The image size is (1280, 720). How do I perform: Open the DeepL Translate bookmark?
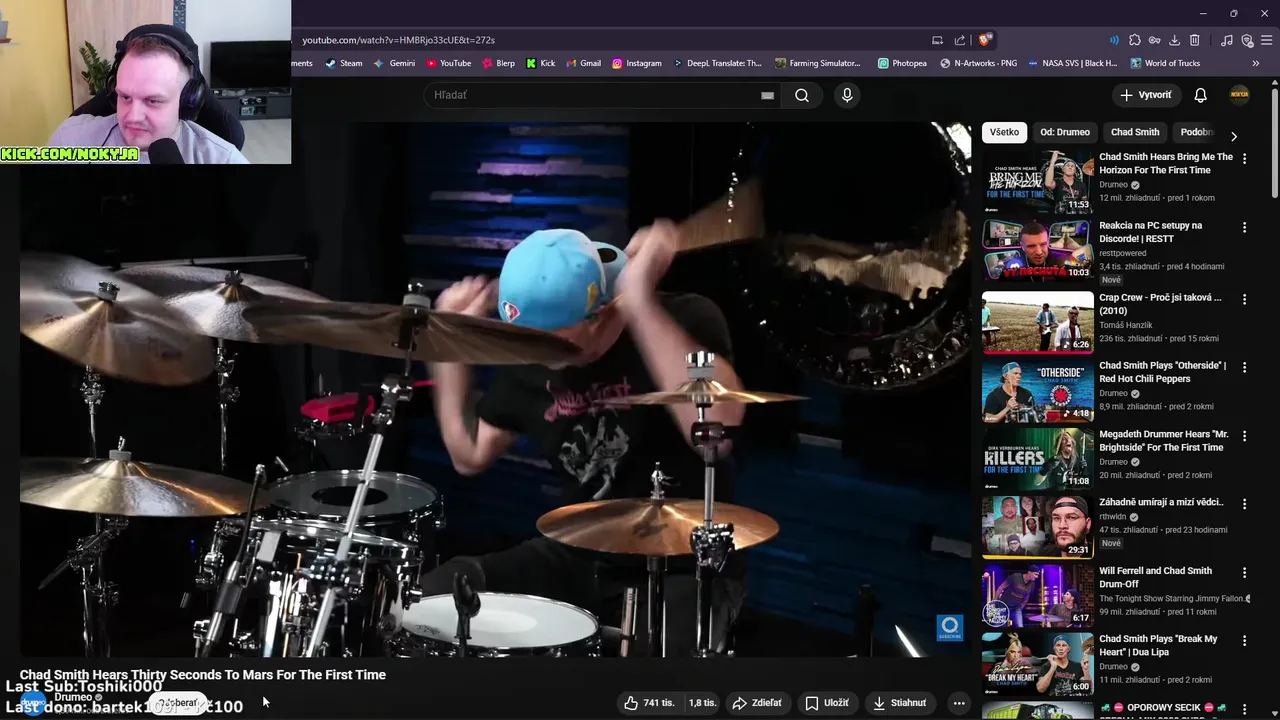tap(717, 63)
